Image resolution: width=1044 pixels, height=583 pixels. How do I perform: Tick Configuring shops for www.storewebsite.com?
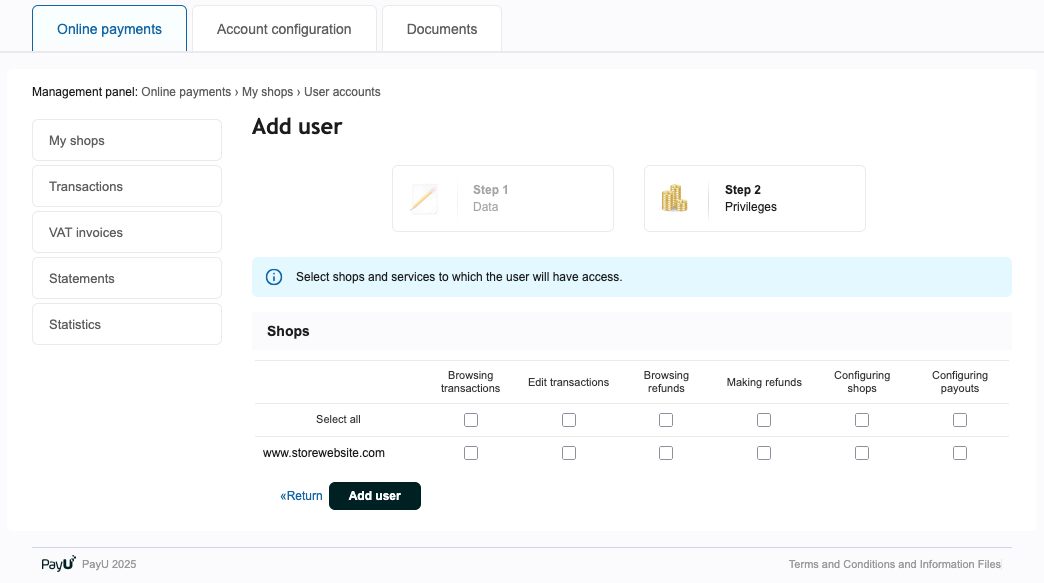coord(862,453)
